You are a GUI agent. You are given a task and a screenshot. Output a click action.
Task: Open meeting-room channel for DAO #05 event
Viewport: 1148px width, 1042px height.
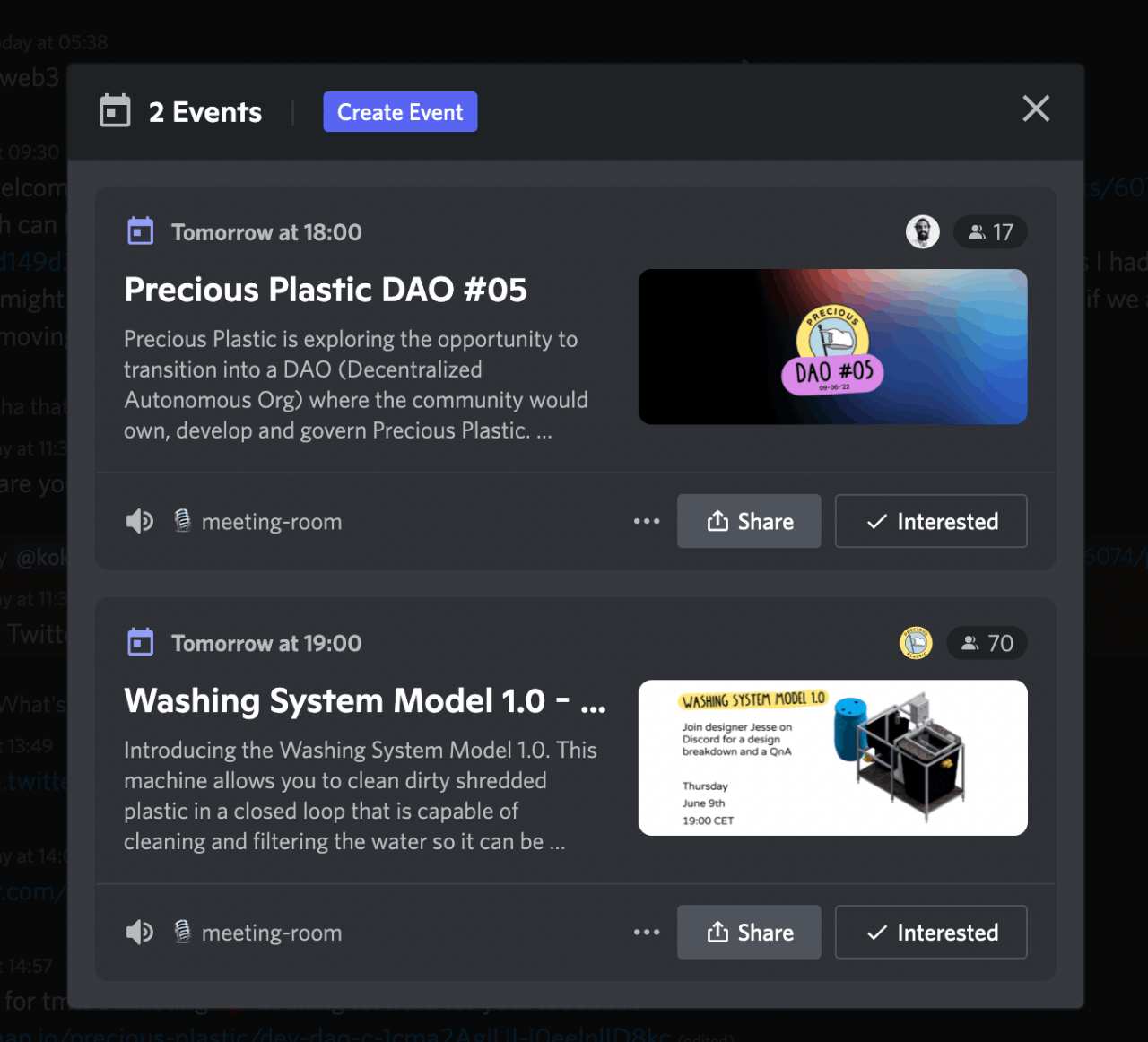270,522
